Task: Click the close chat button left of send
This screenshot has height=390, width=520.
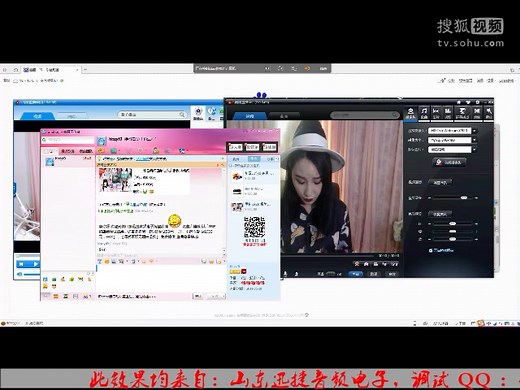Action: (198, 296)
